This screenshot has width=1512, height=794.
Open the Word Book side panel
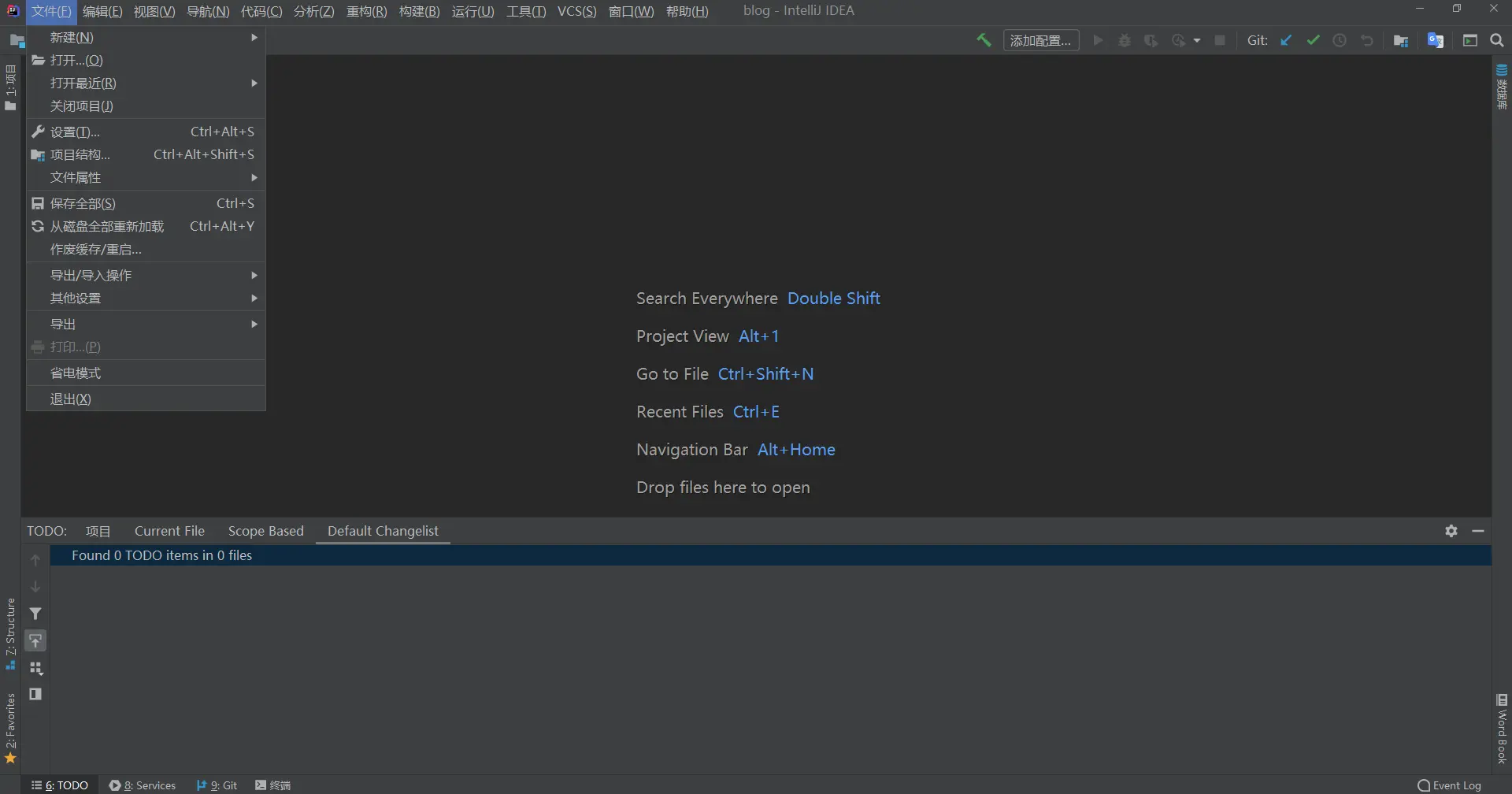click(1502, 729)
